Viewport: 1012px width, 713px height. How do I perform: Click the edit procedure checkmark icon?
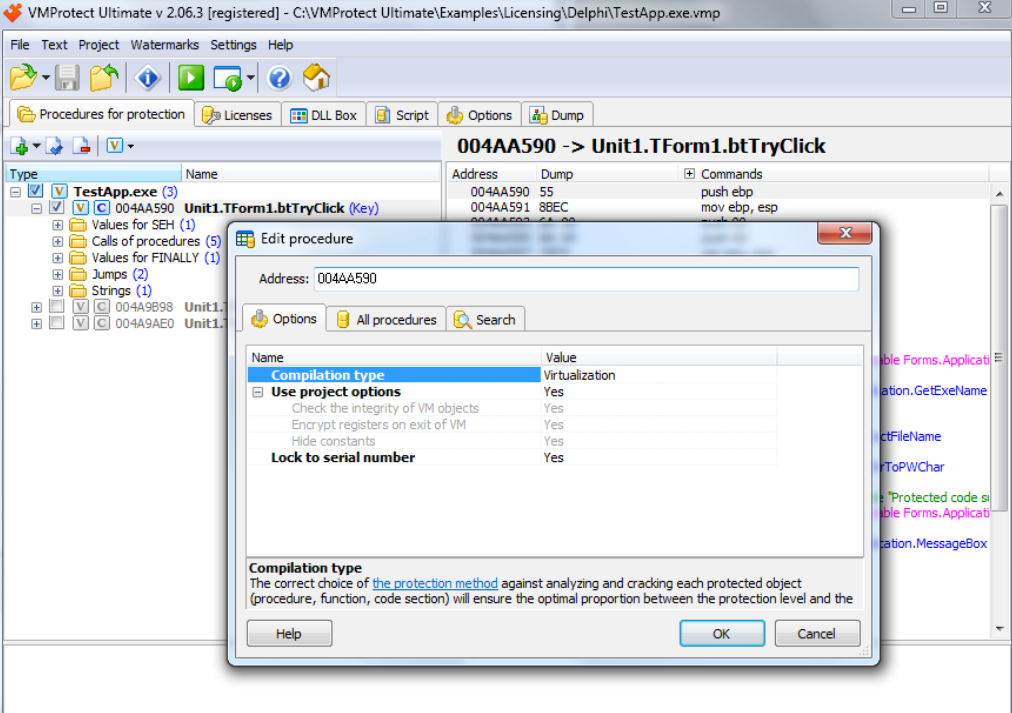pos(55,146)
